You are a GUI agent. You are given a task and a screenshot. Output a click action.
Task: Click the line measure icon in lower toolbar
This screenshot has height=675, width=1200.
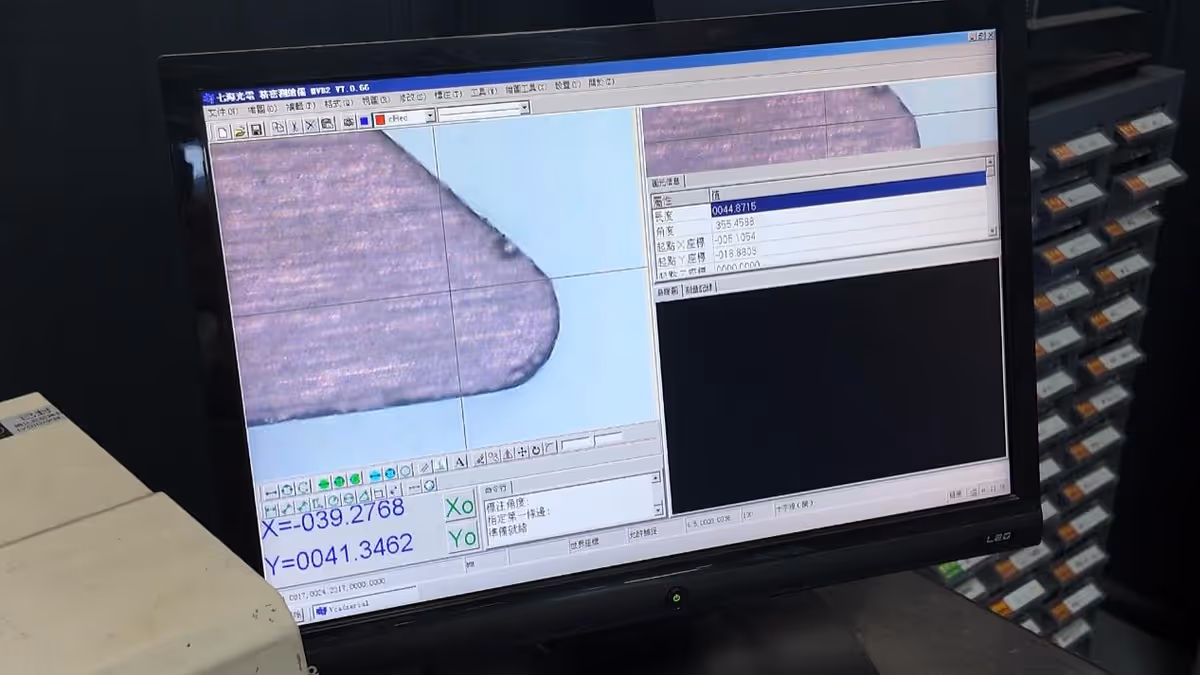point(271,493)
